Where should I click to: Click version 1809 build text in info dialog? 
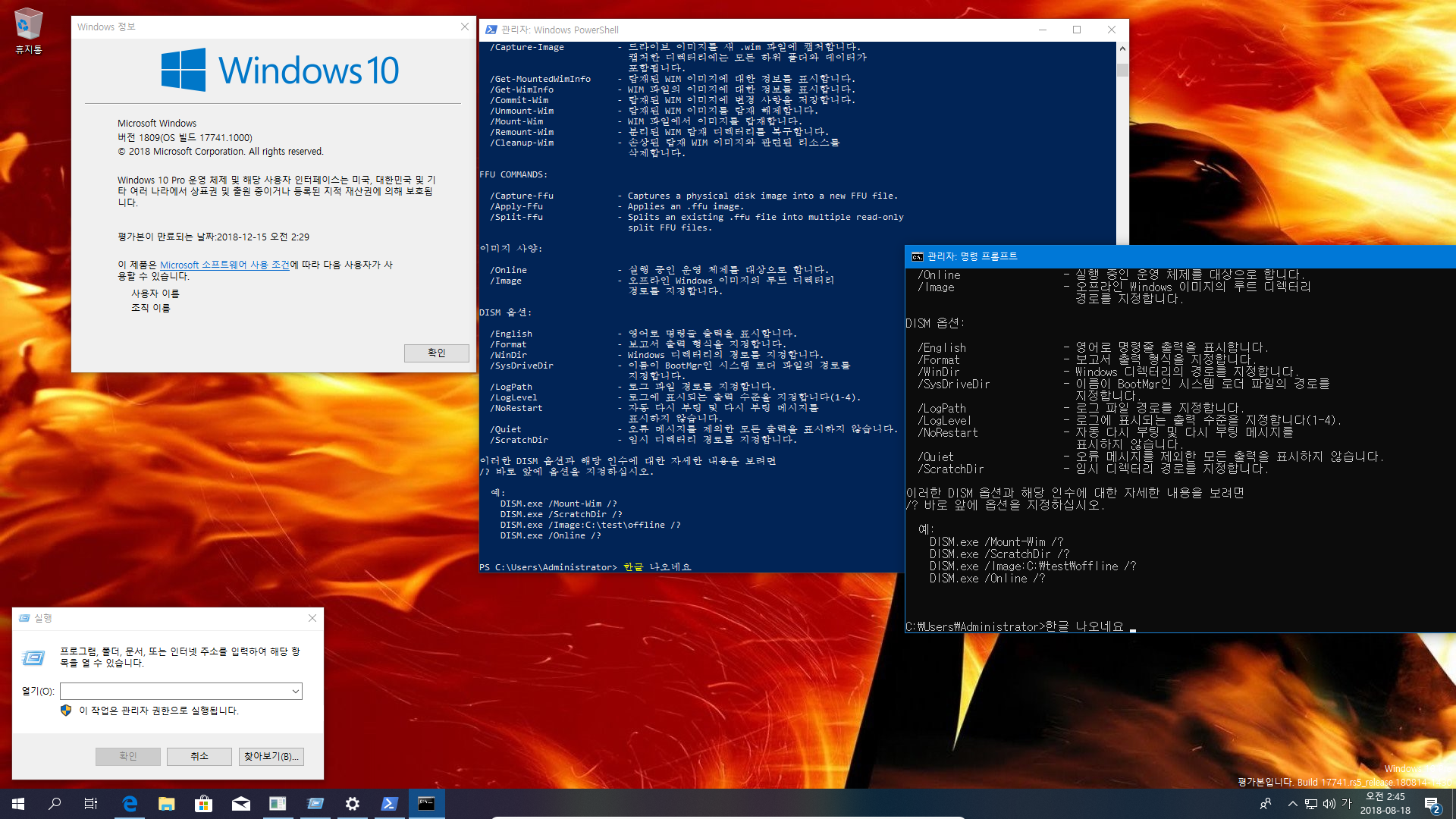tap(185, 137)
